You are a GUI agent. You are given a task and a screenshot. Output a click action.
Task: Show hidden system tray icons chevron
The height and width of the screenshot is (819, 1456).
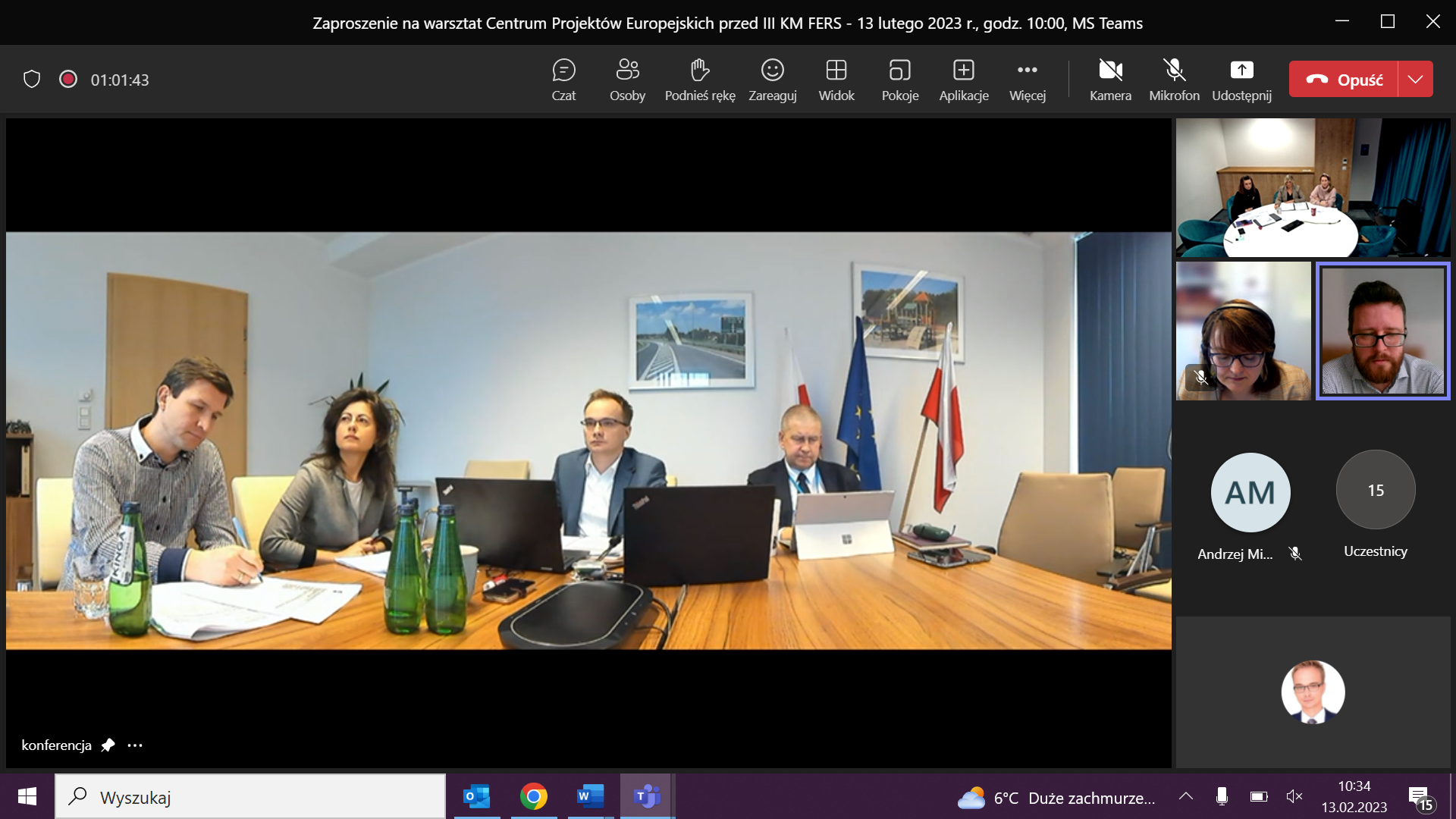pos(1186,797)
